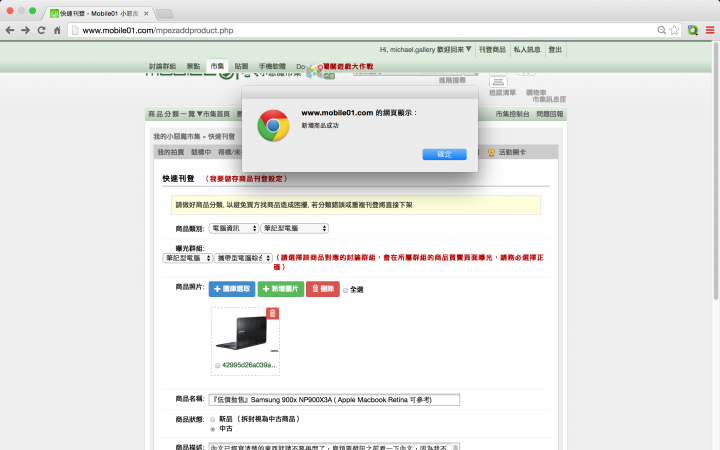Click the browser back arrow
720x450 pixels.
click(x=10, y=30)
